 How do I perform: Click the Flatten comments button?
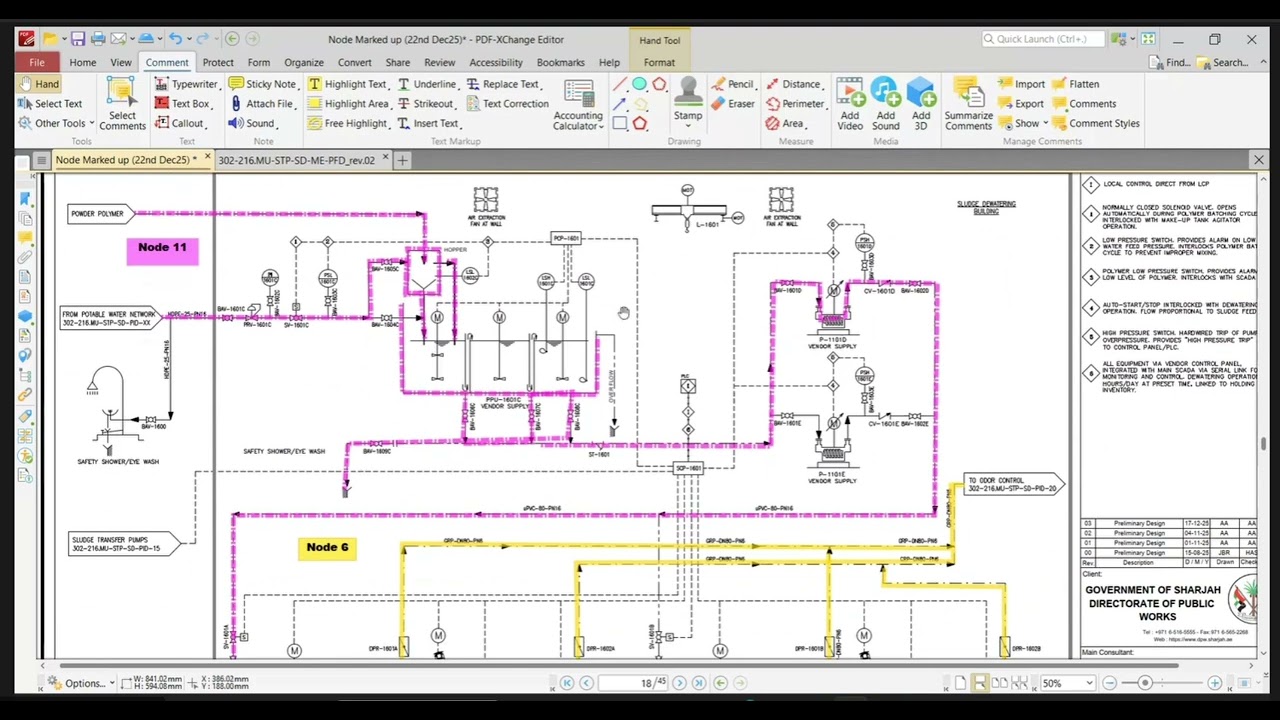[x=1076, y=84]
